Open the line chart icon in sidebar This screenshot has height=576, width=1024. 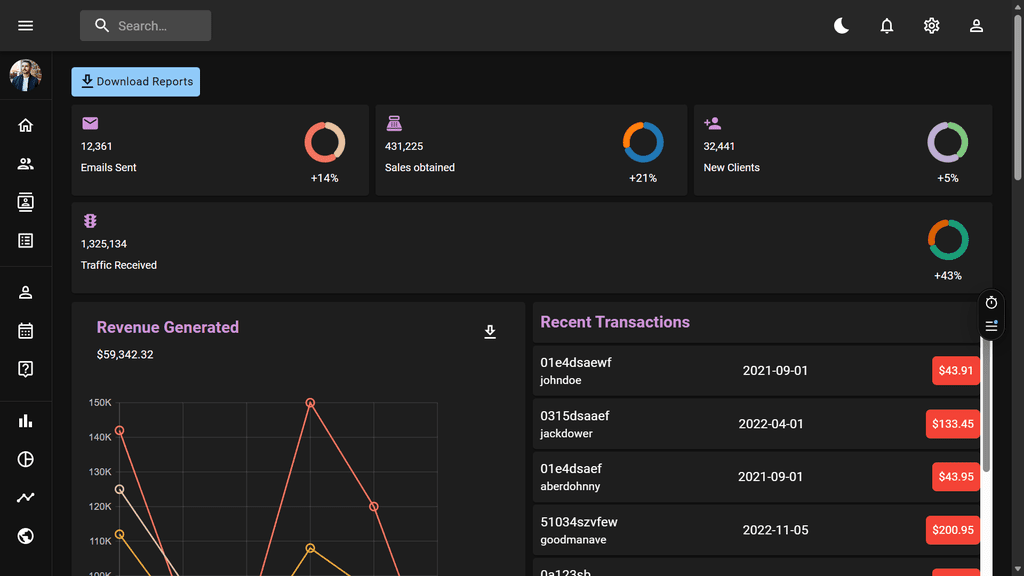[x=26, y=497]
